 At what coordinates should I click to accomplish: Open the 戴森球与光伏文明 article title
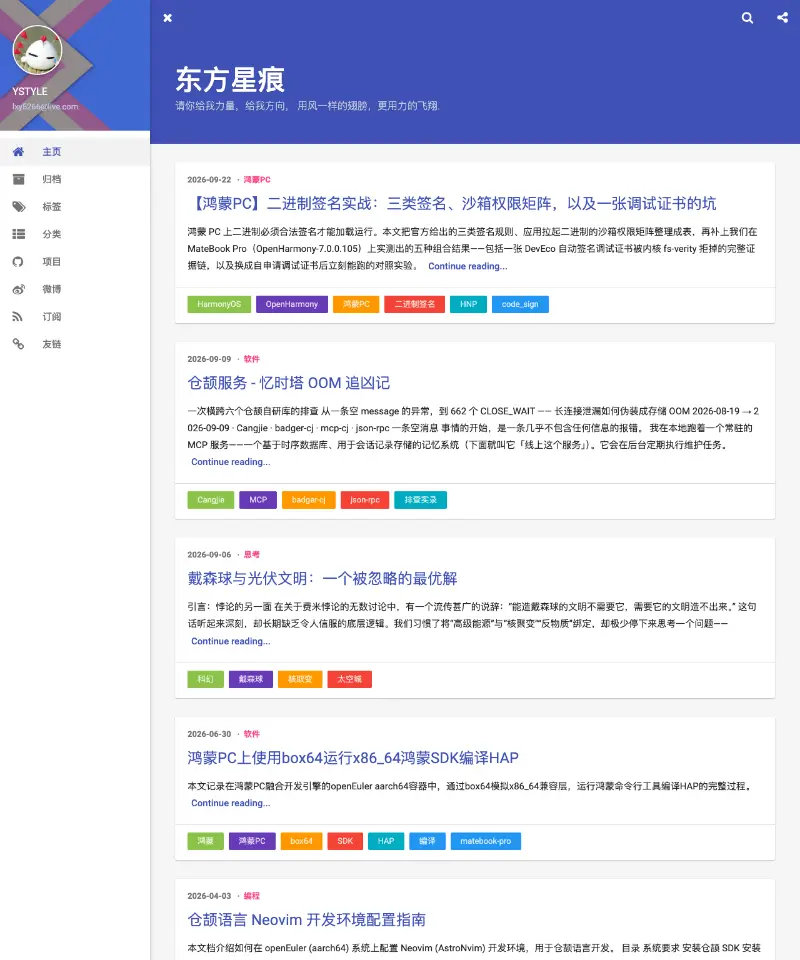[x=322, y=578]
